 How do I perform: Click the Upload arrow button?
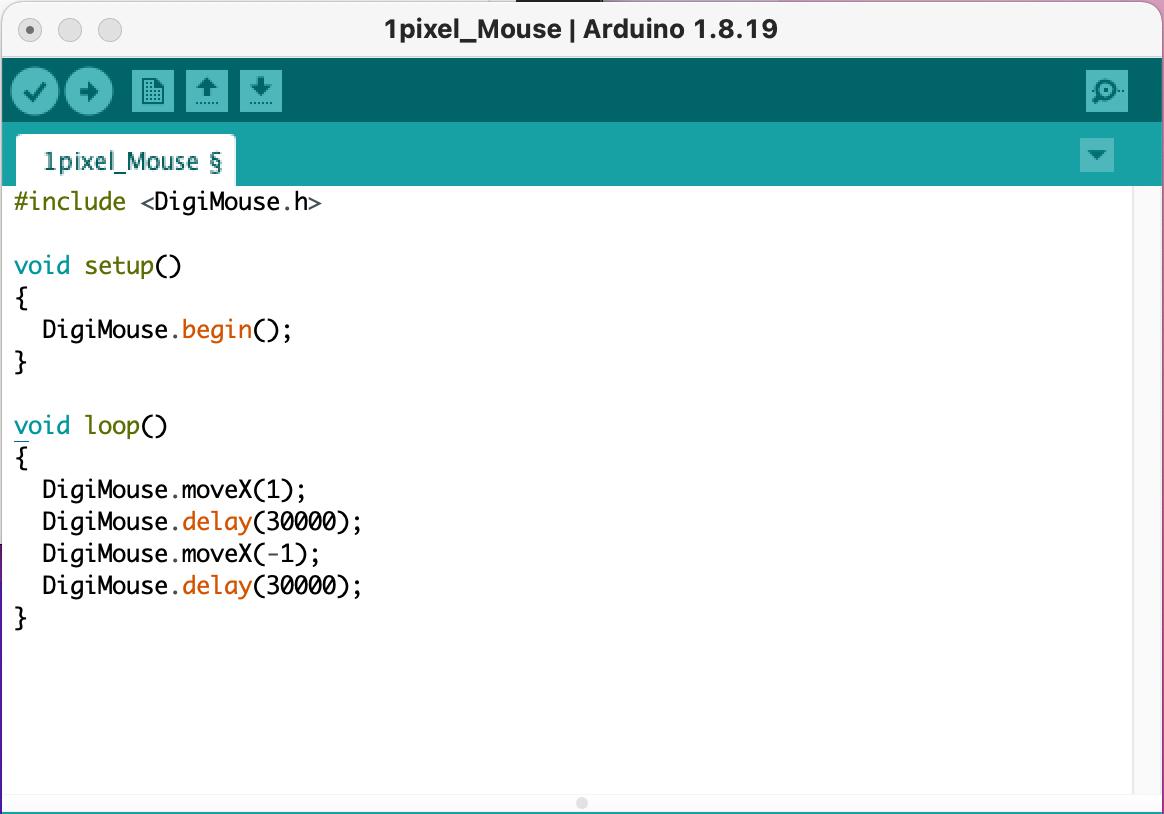point(89,91)
